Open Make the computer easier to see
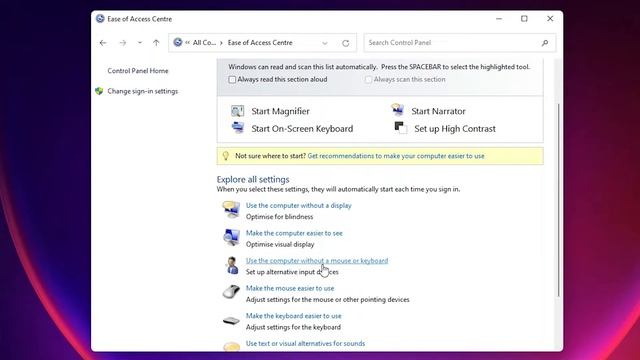 click(x=294, y=233)
